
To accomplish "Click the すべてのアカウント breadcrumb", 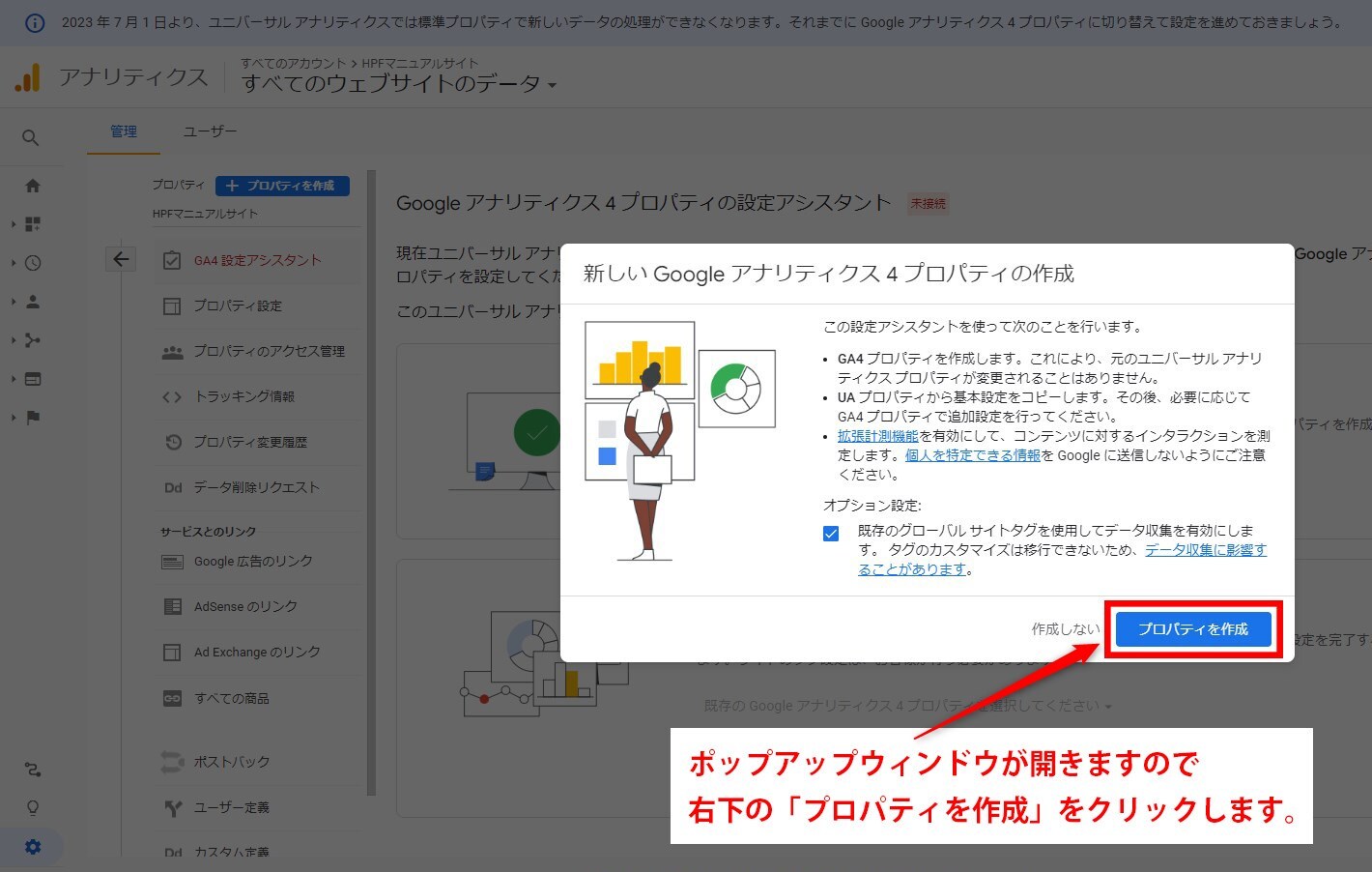I will [293, 63].
